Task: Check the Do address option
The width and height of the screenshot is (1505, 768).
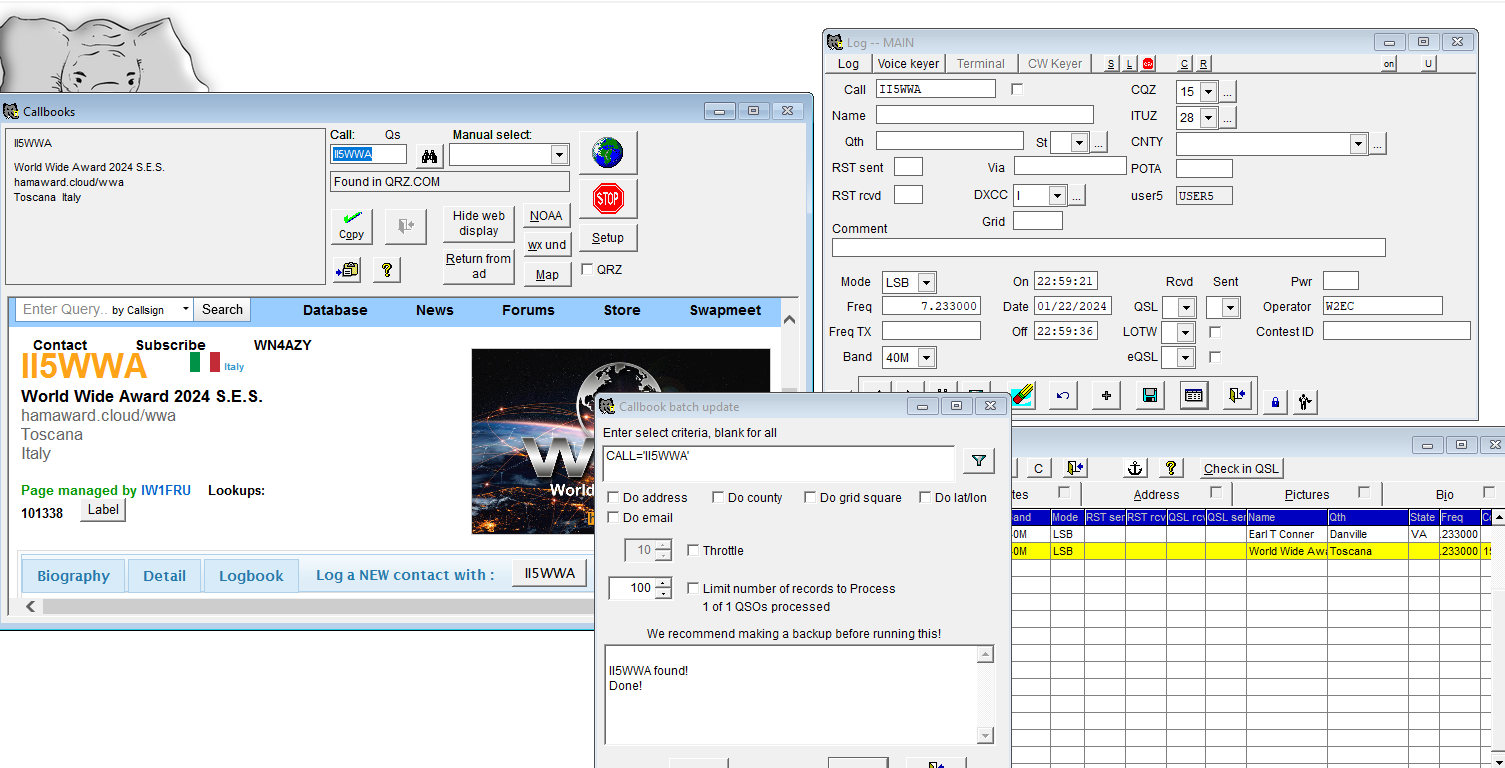Action: [613, 498]
